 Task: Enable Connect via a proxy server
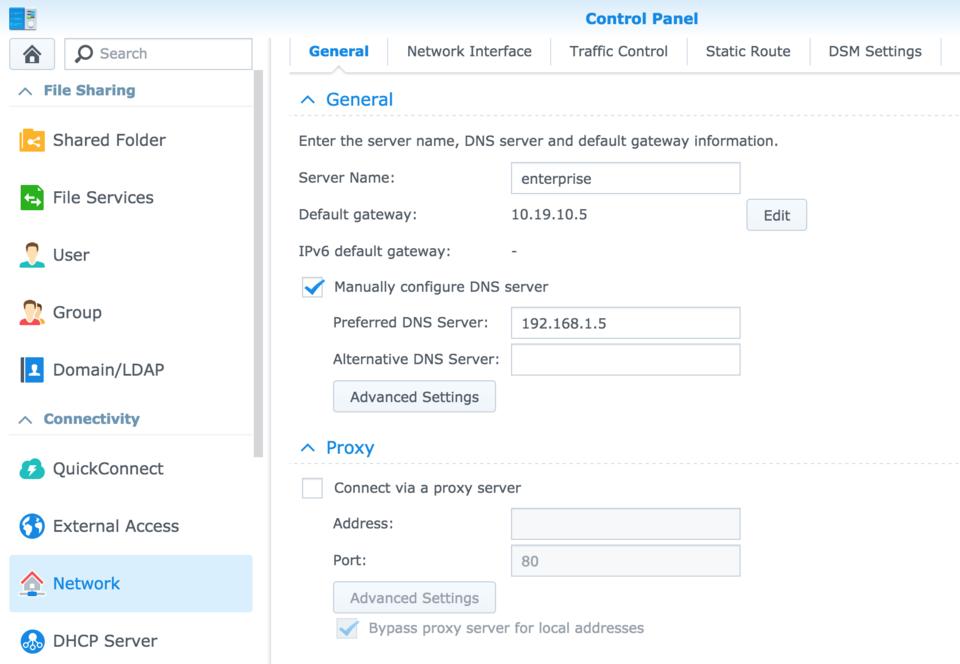pyautogui.click(x=313, y=488)
